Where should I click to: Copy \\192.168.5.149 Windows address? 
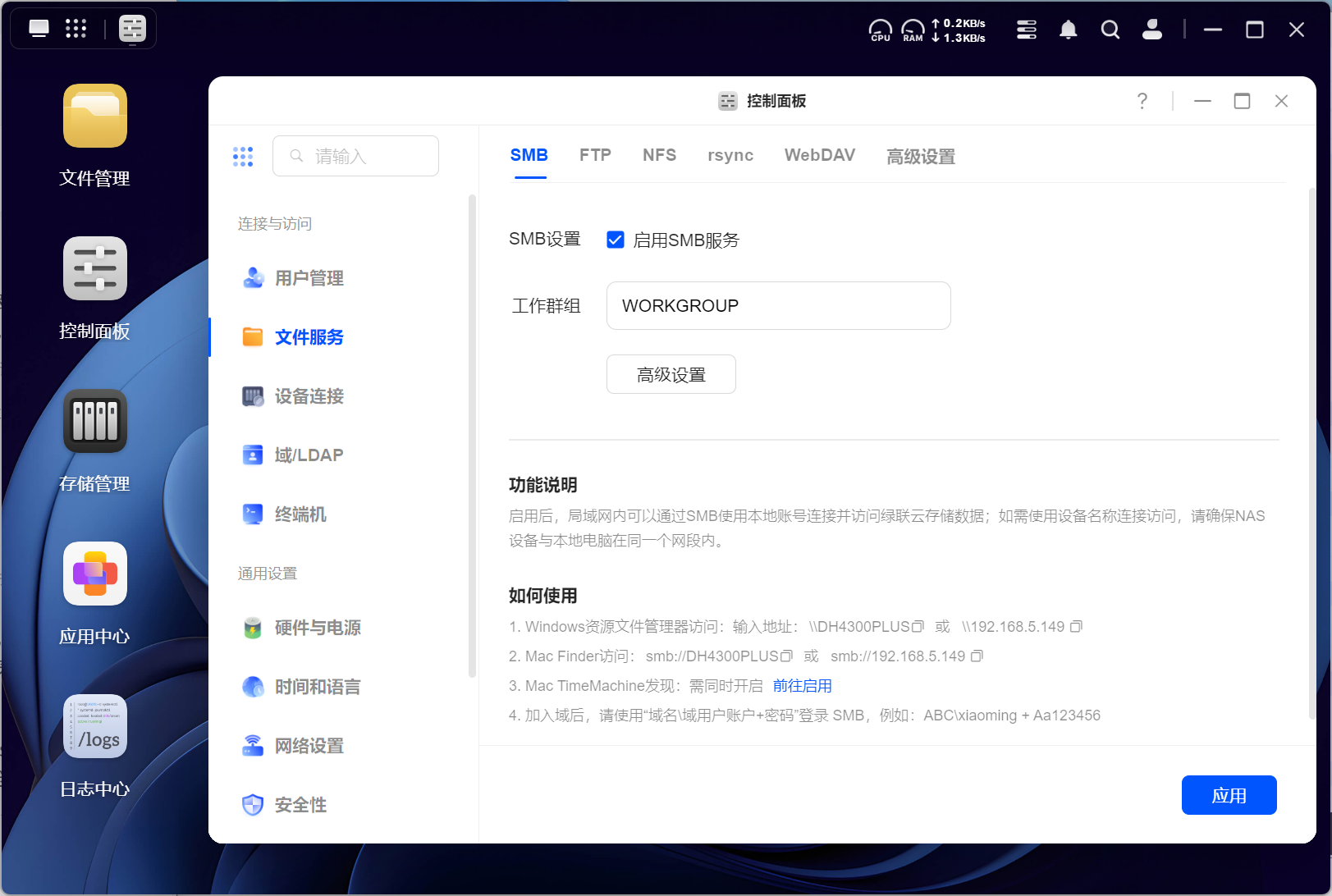point(1076,627)
